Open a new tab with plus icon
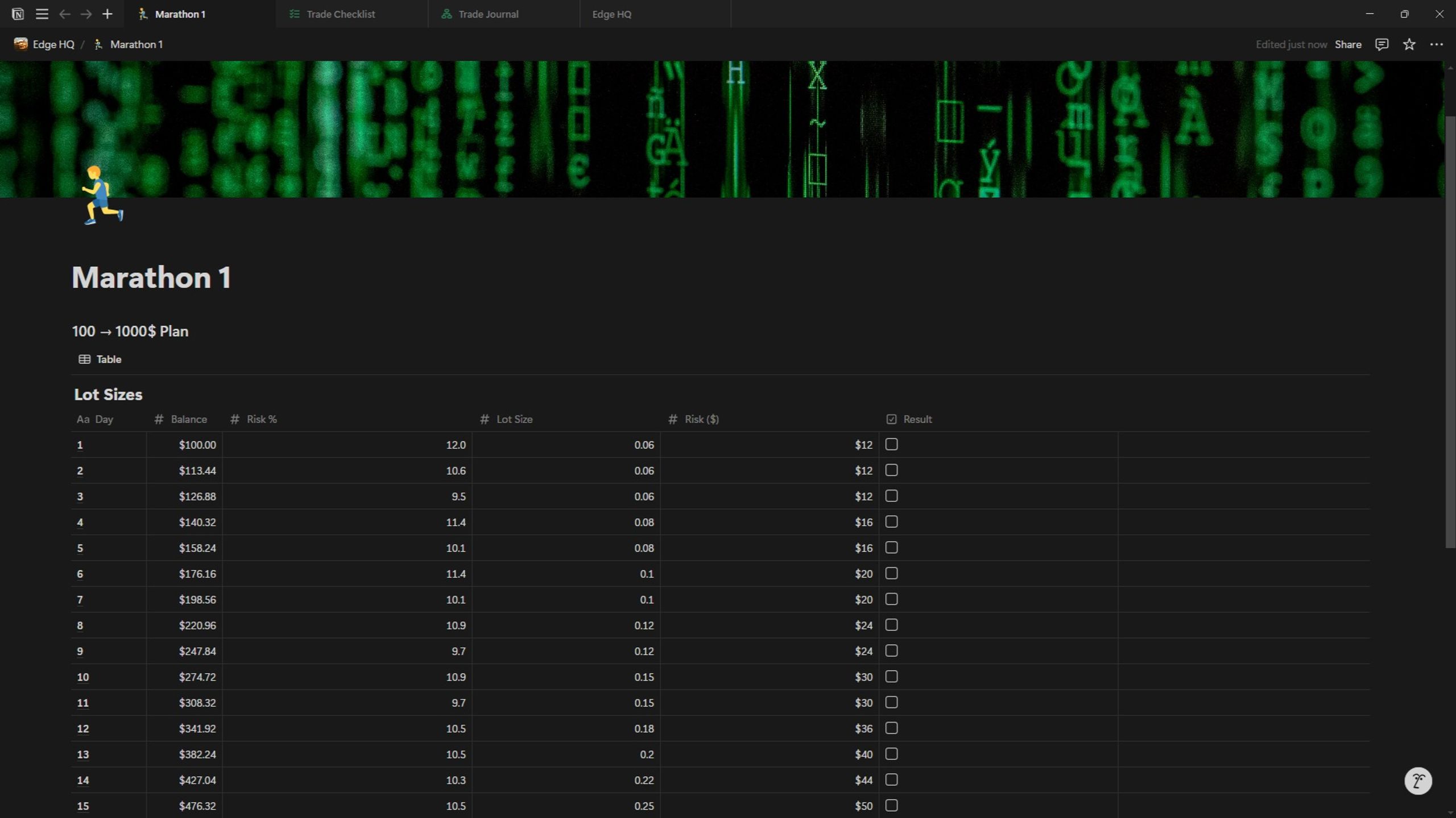 pos(107,14)
